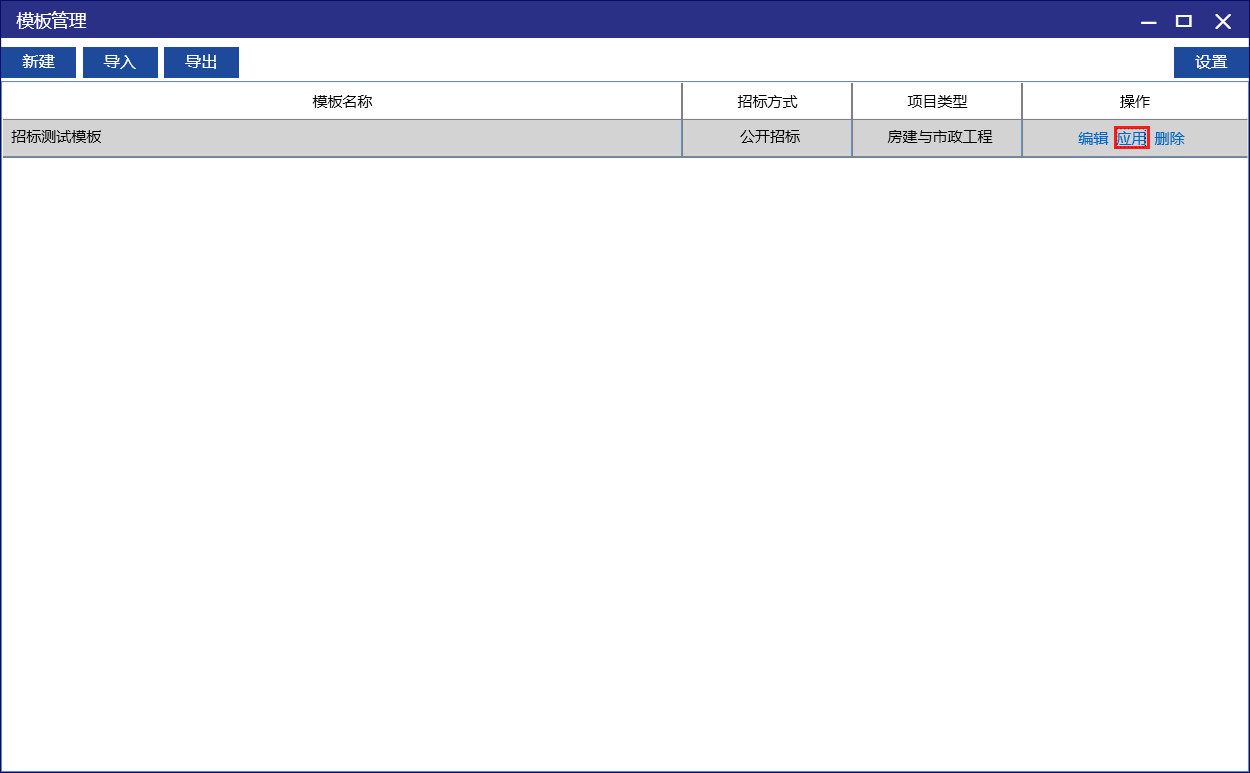Click 编辑 link for 招标测试模板
This screenshot has height=773, width=1250.
coord(1093,139)
